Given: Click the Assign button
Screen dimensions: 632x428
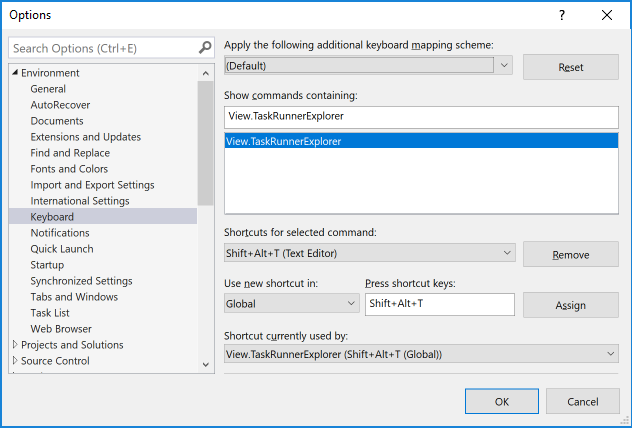Looking at the screenshot, I should (571, 305).
